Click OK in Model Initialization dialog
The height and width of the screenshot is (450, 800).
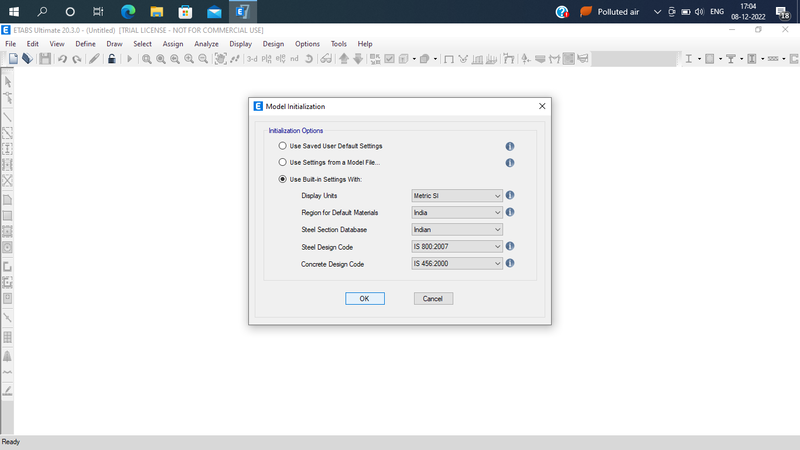pyautogui.click(x=365, y=298)
